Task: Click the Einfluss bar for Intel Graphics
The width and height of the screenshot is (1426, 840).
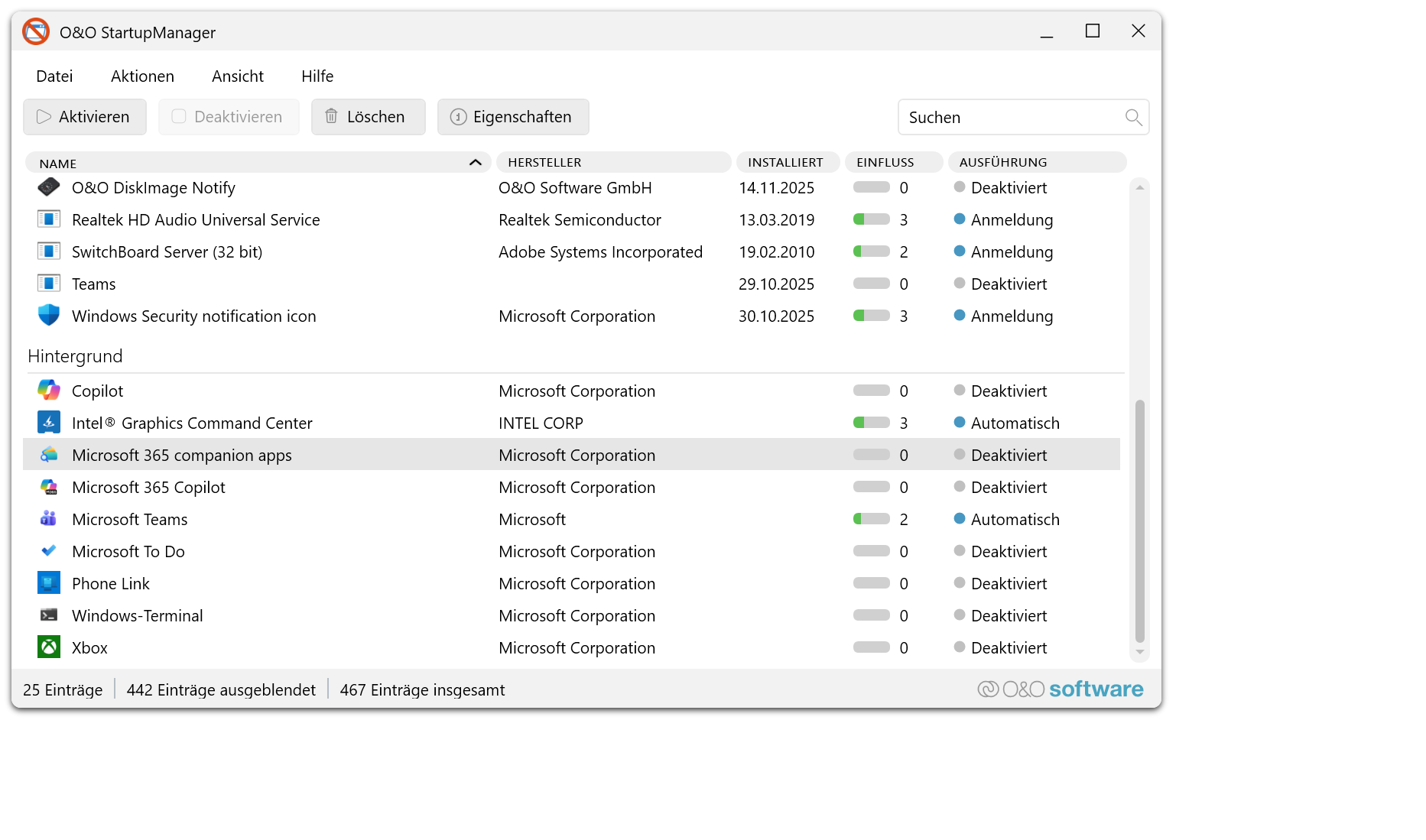Action: point(871,423)
